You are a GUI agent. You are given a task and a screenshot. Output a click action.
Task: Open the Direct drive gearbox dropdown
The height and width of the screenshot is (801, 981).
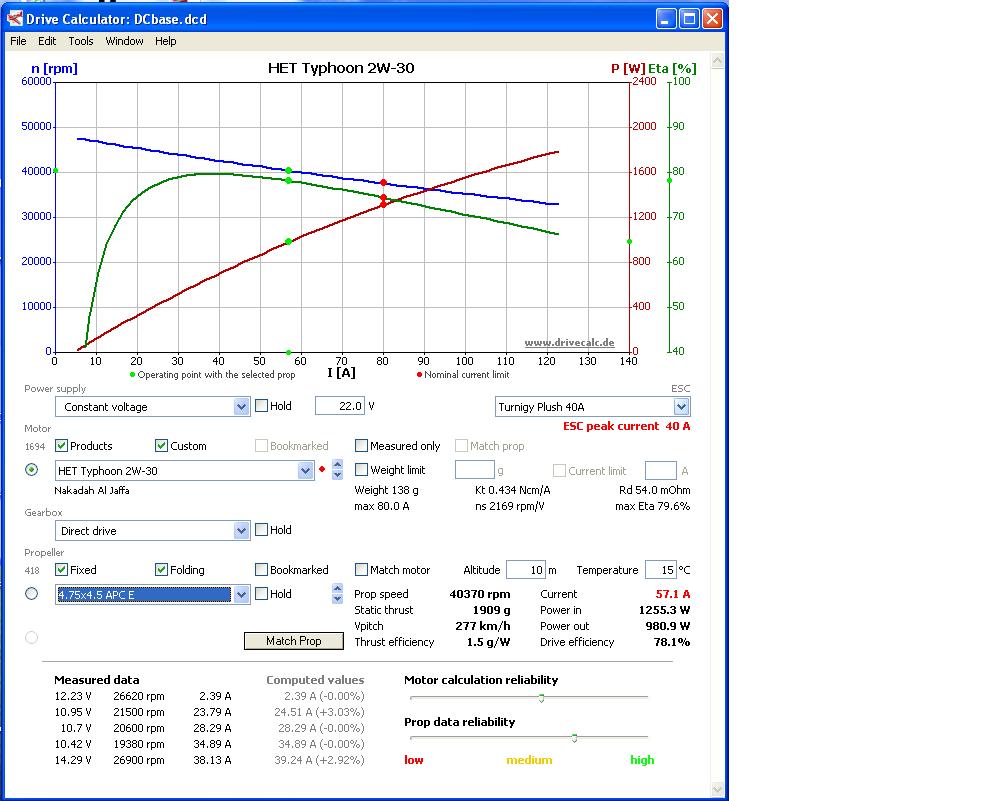click(241, 531)
